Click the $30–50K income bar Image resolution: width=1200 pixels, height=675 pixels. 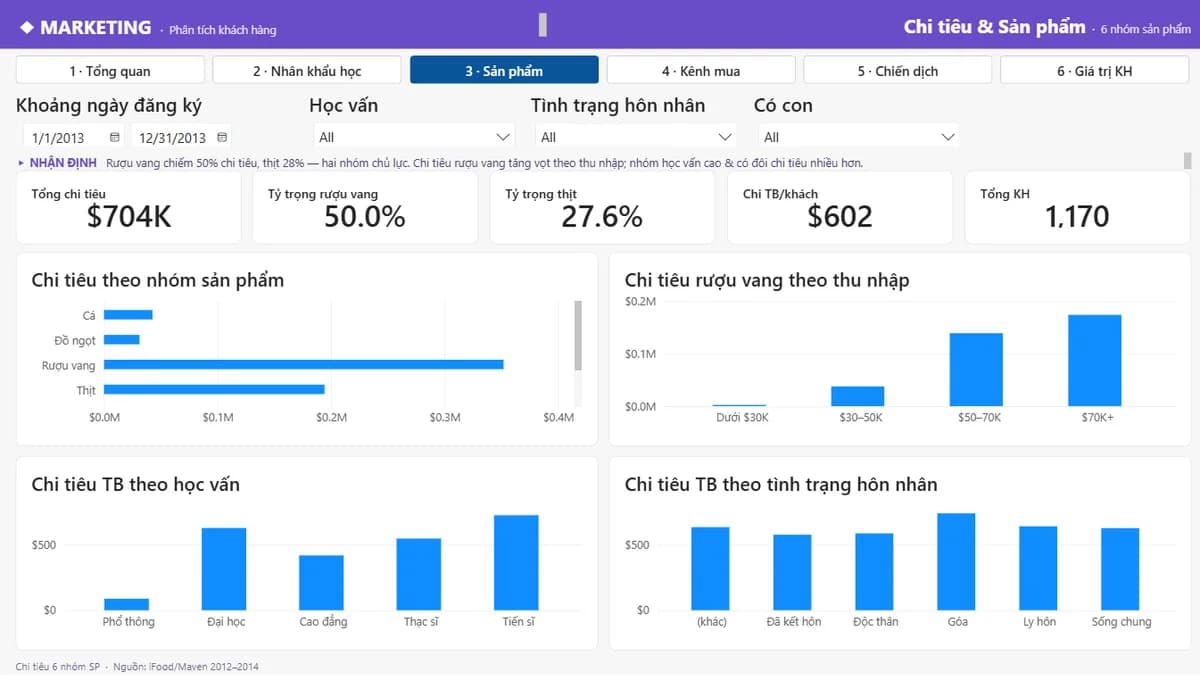coord(858,396)
